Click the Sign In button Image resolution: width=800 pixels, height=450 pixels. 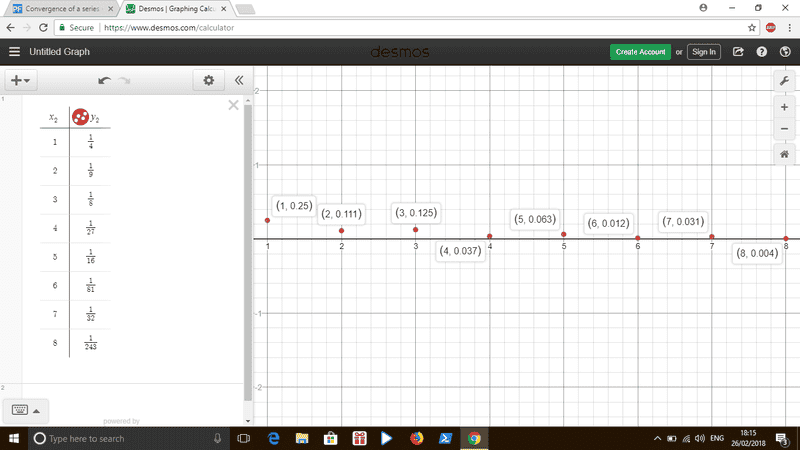[x=703, y=52]
